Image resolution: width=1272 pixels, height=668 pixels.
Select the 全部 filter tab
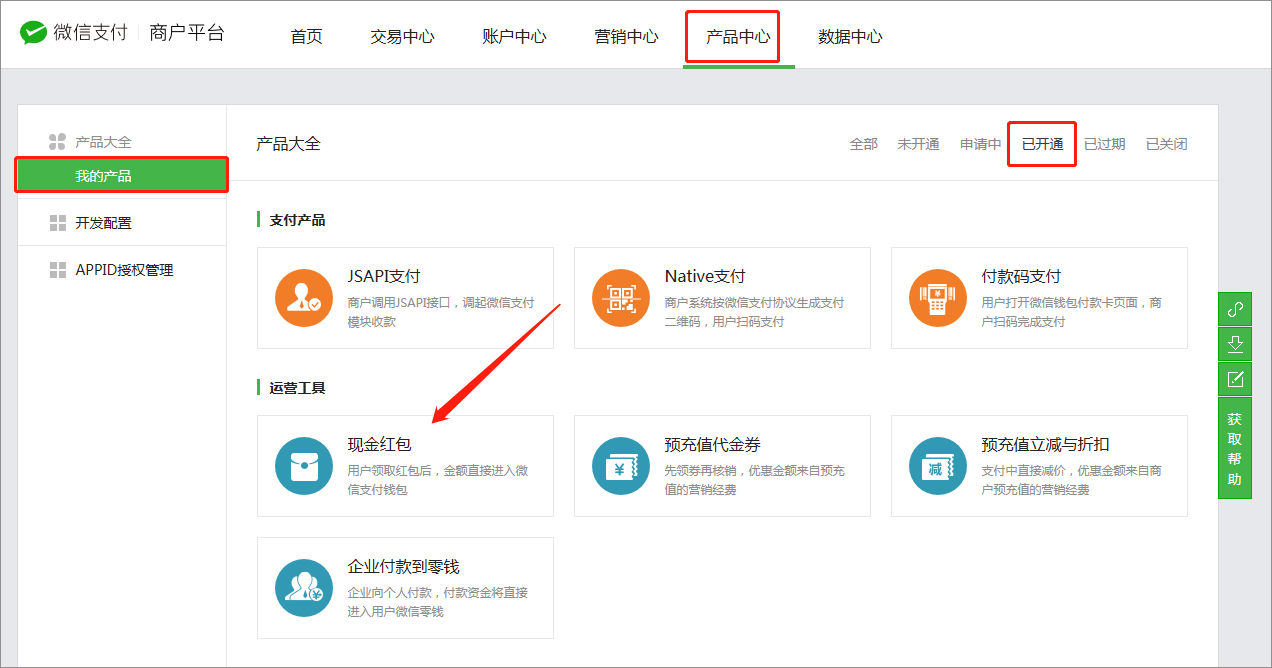click(x=863, y=144)
